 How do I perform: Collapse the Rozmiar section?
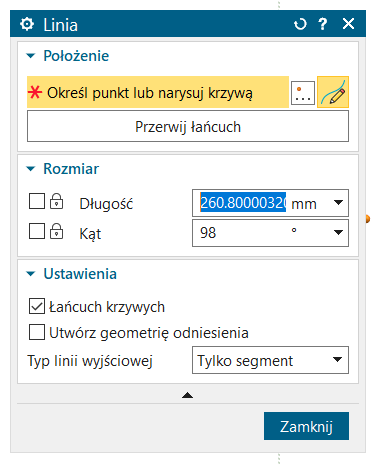31,169
